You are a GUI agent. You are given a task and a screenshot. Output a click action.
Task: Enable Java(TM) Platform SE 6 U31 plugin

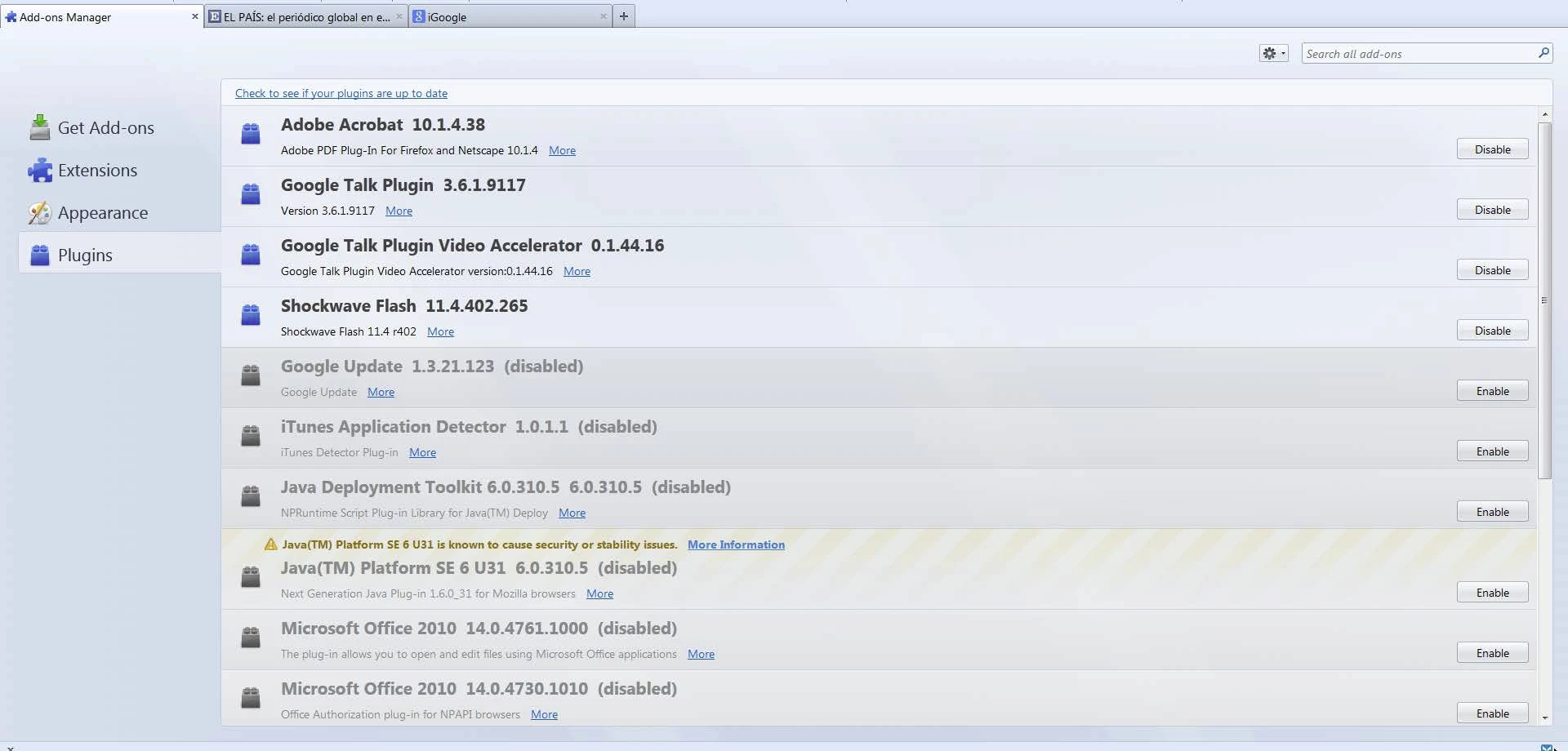tap(1492, 593)
